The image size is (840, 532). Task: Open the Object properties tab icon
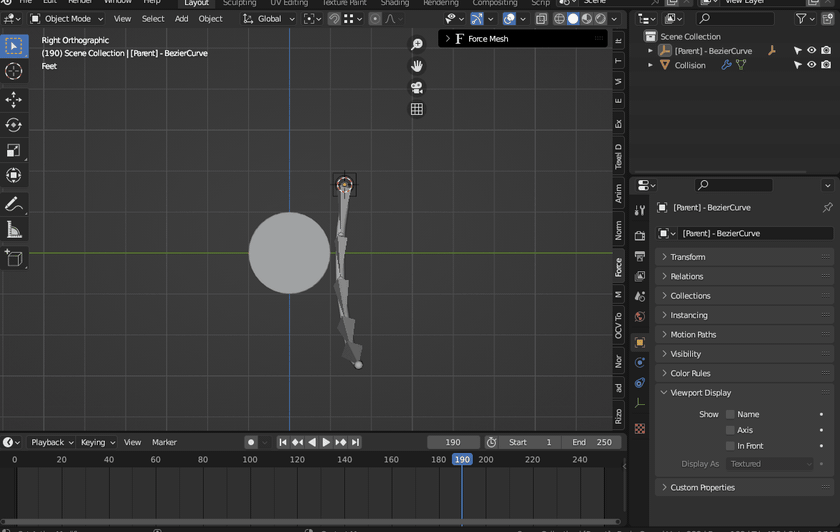640,342
